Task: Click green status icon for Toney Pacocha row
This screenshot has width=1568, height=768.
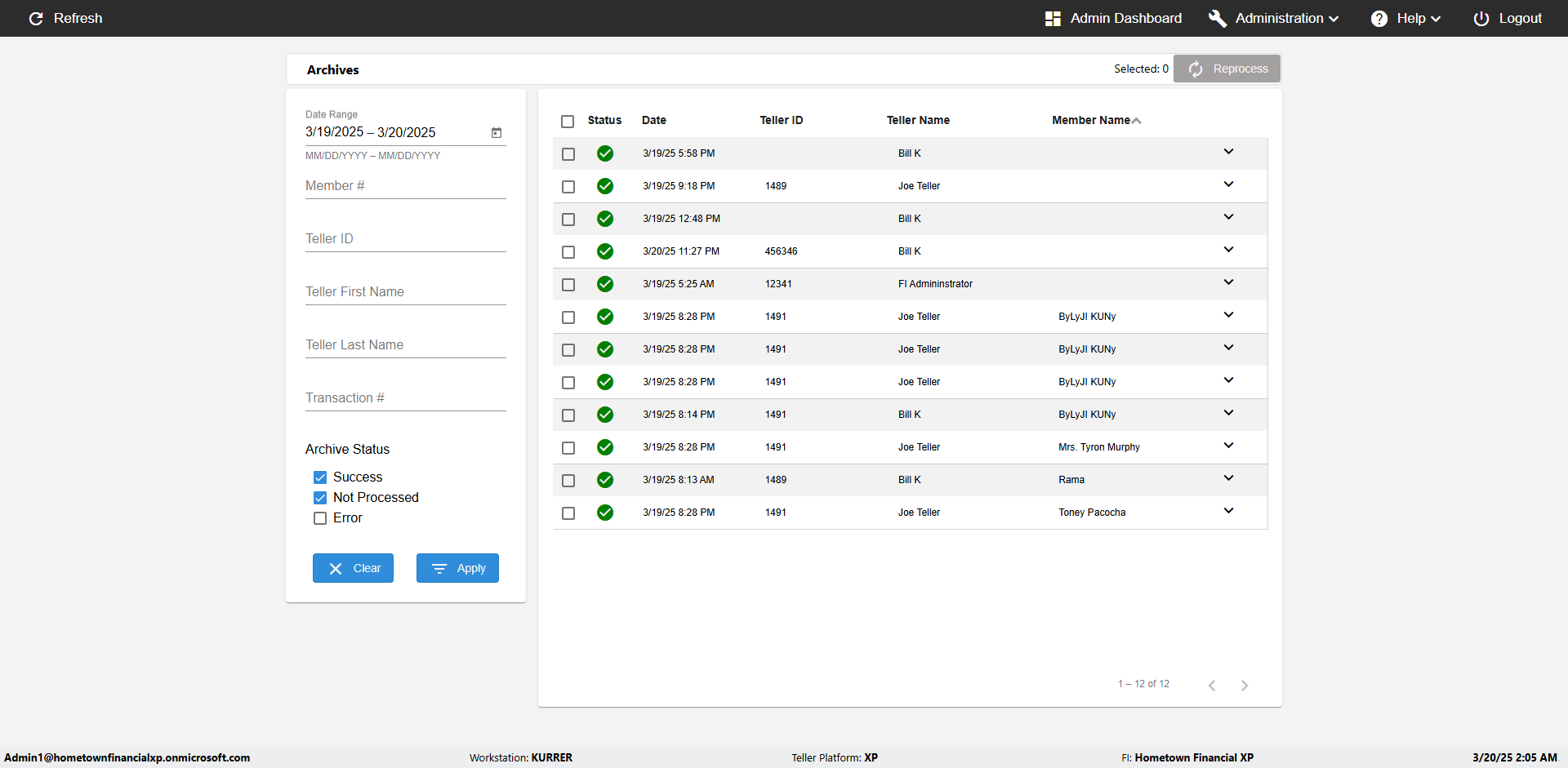Action: click(x=605, y=513)
